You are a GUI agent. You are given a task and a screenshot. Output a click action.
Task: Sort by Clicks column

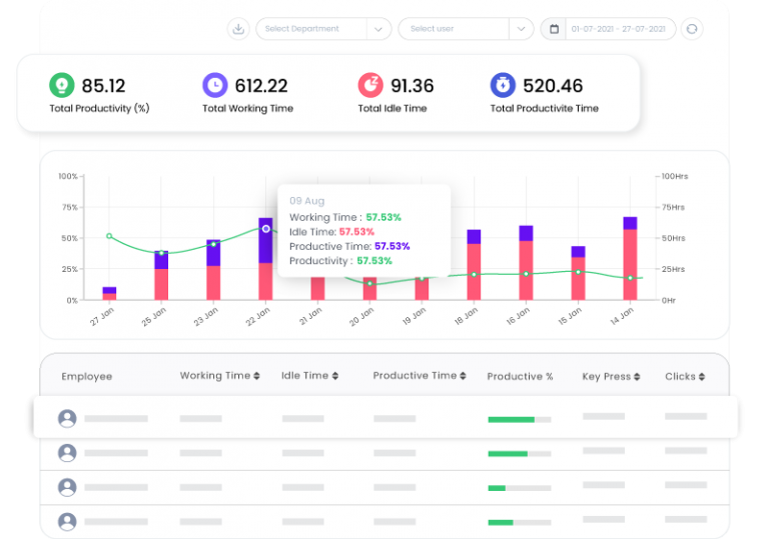(x=701, y=377)
